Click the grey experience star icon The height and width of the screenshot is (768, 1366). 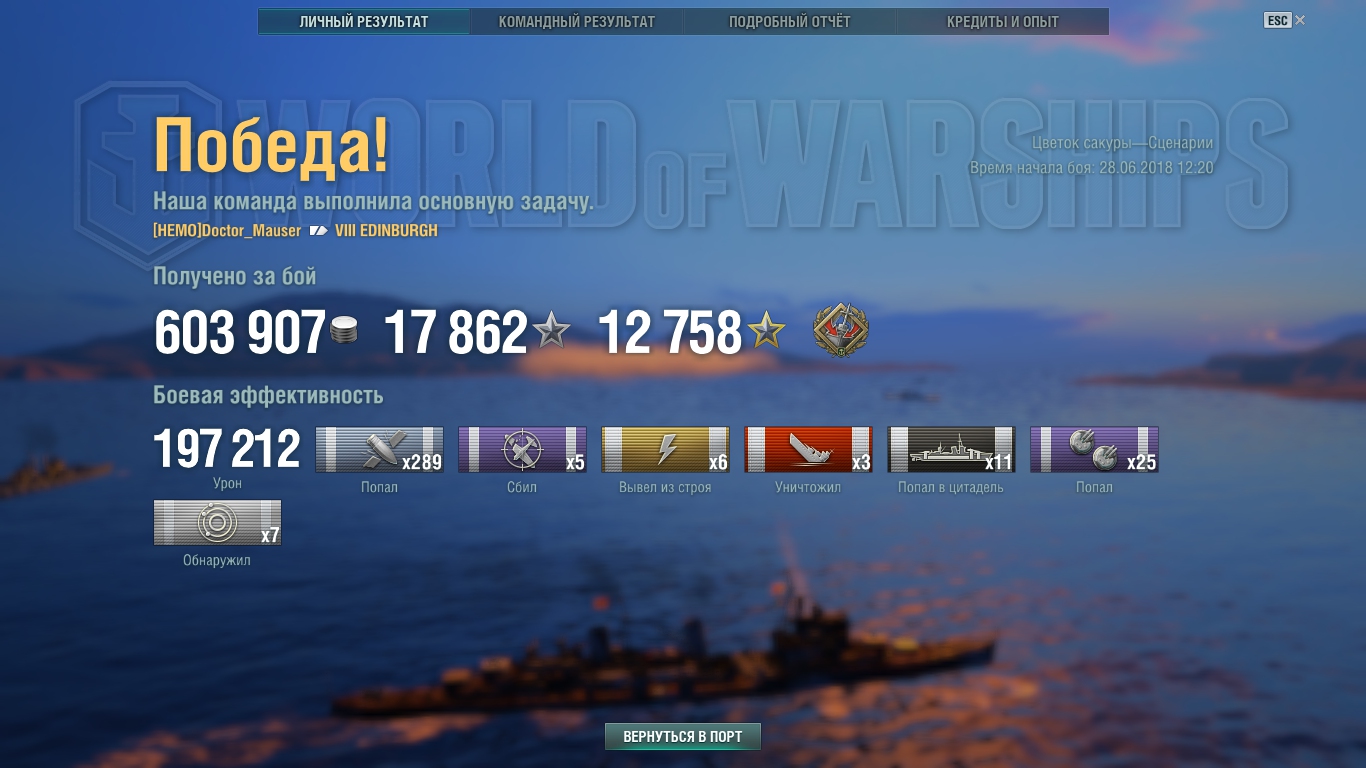551,331
